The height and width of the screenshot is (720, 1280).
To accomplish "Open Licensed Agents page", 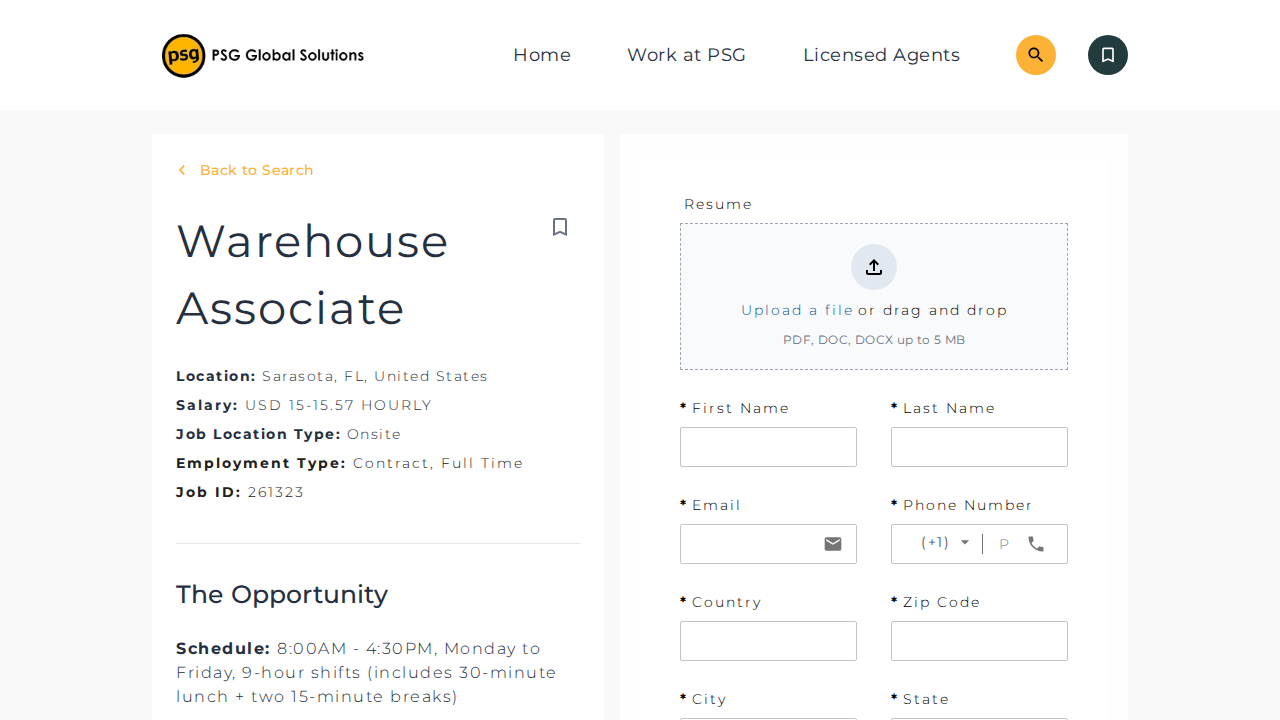I will pyautogui.click(x=881, y=55).
